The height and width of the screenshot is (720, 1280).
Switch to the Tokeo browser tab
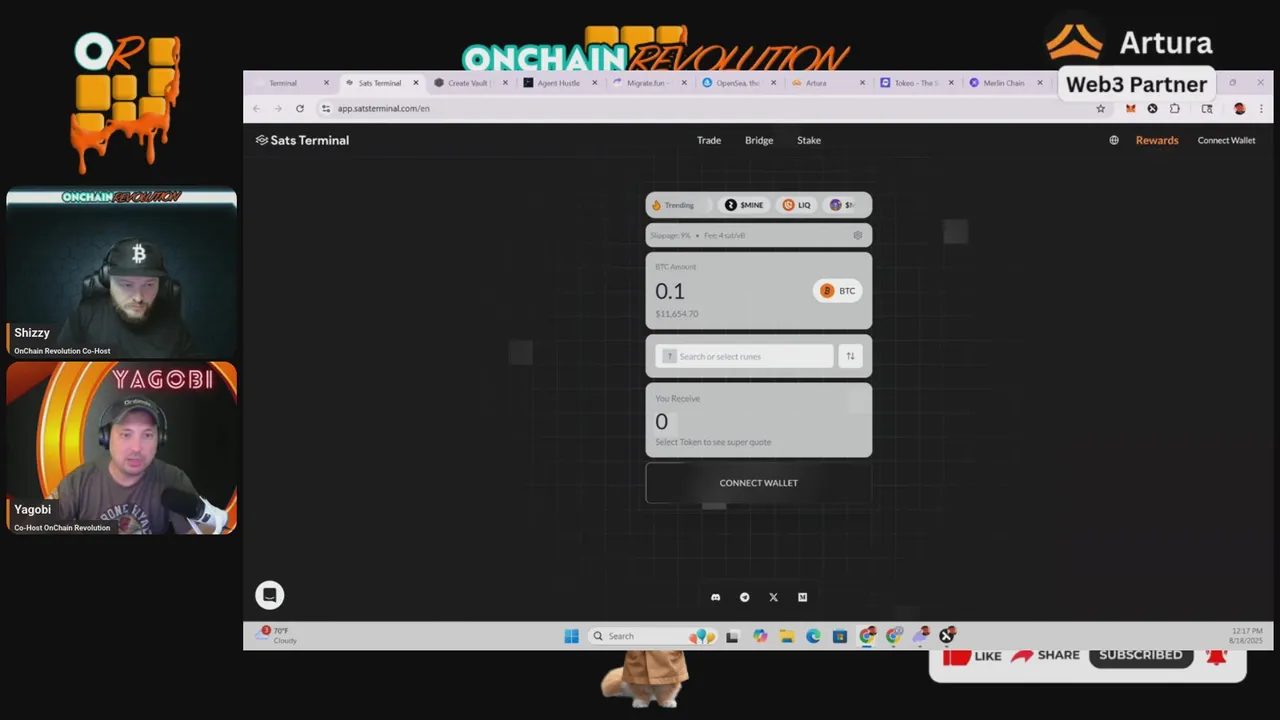click(x=915, y=83)
